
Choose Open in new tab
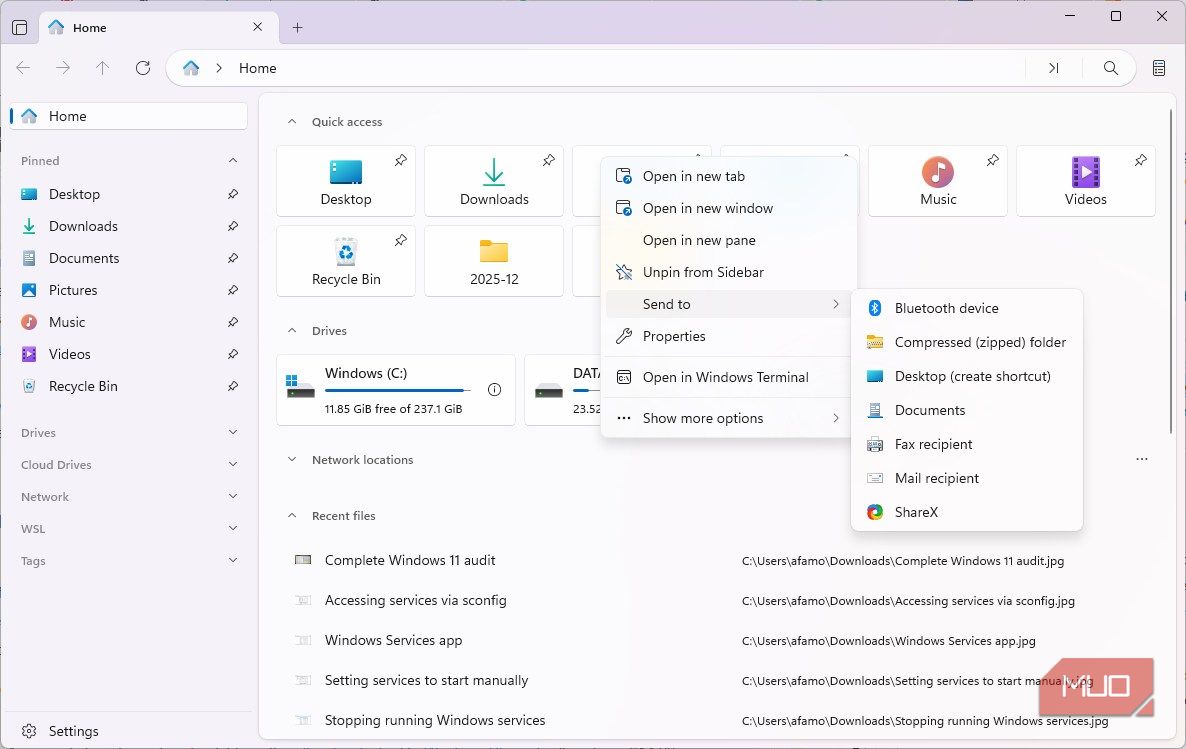tap(728, 176)
